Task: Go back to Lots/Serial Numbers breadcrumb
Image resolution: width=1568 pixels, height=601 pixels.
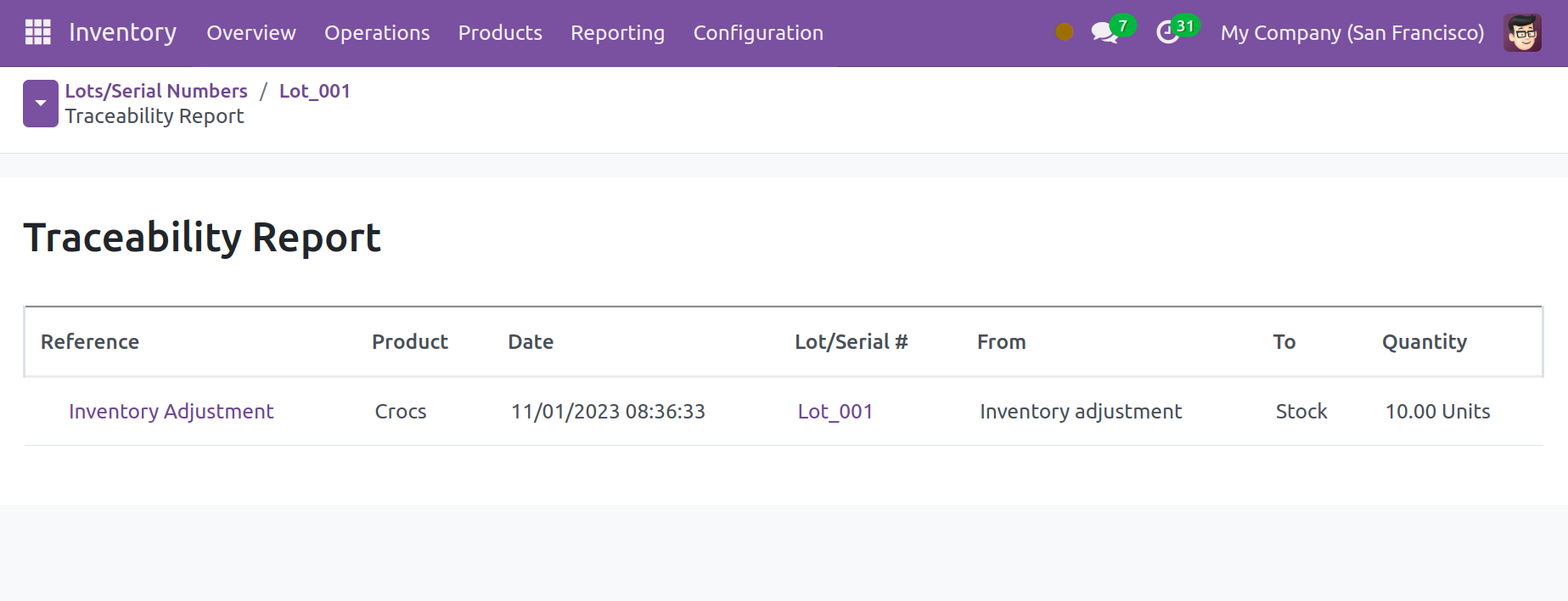Action: tap(156, 91)
